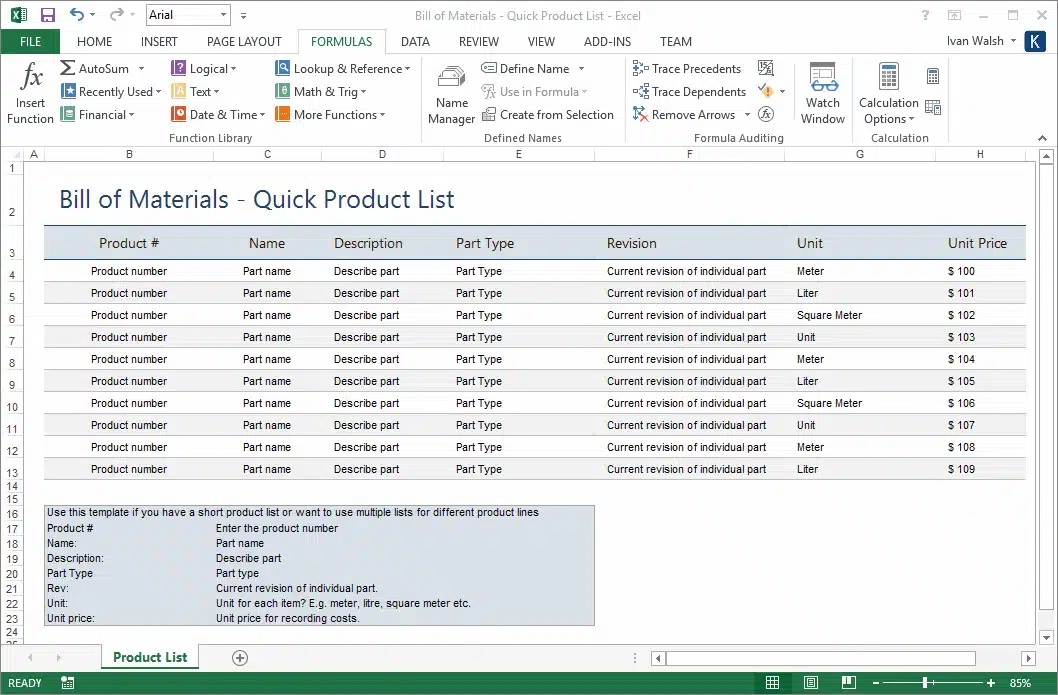Click the Error Checking icon
Image resolution: width=1058 pixels, height=695 pixels.
pos(766,90)
